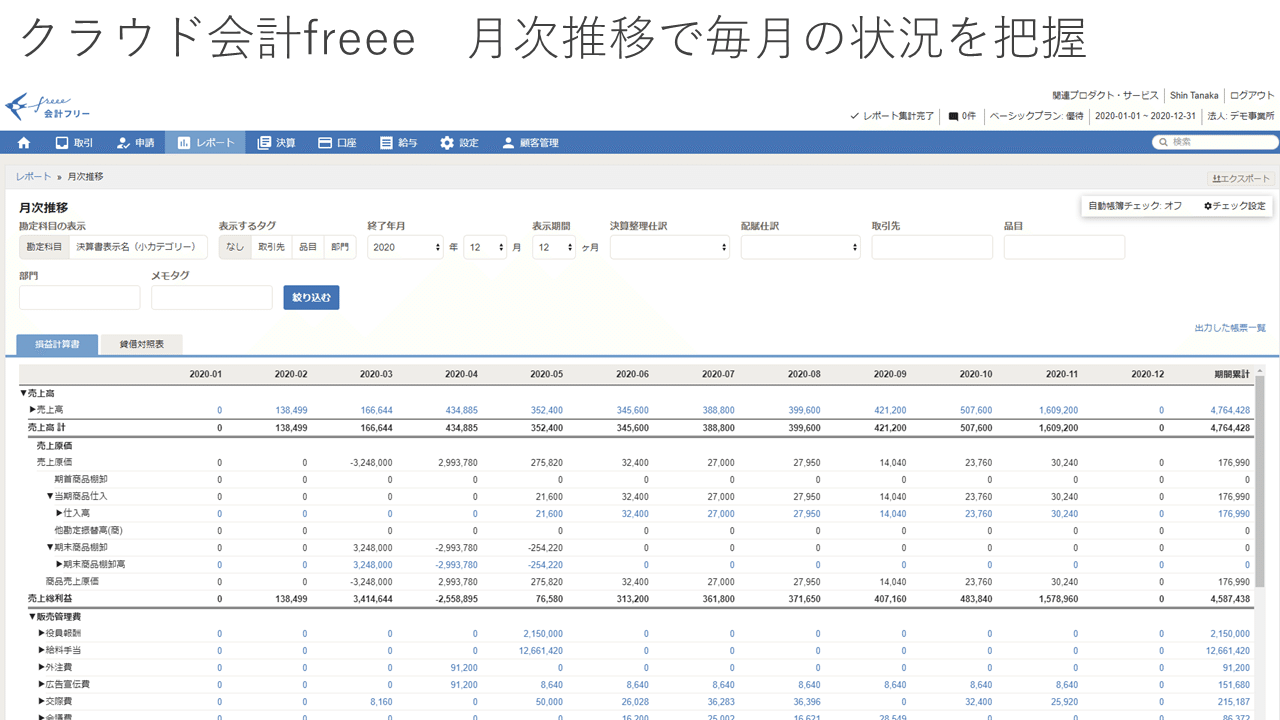Image resolution: width=1280 pixels, height=720 pixels.
Task: Open the 取引 menu
Action: point(75,143)
